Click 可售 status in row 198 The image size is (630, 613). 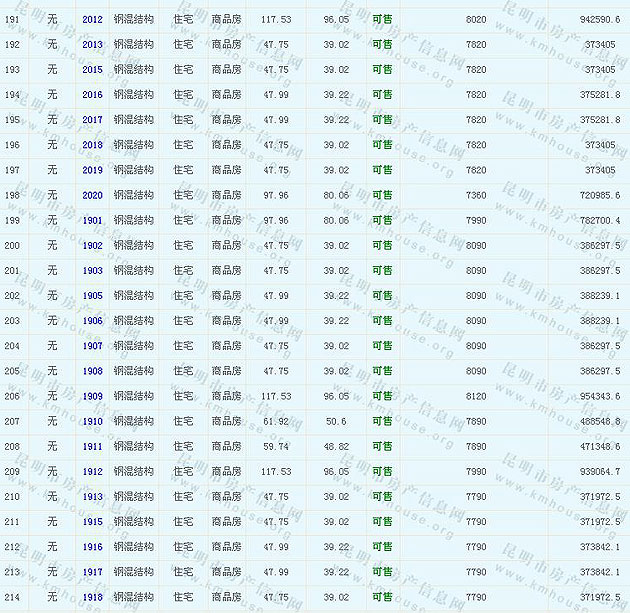point(382,195)
